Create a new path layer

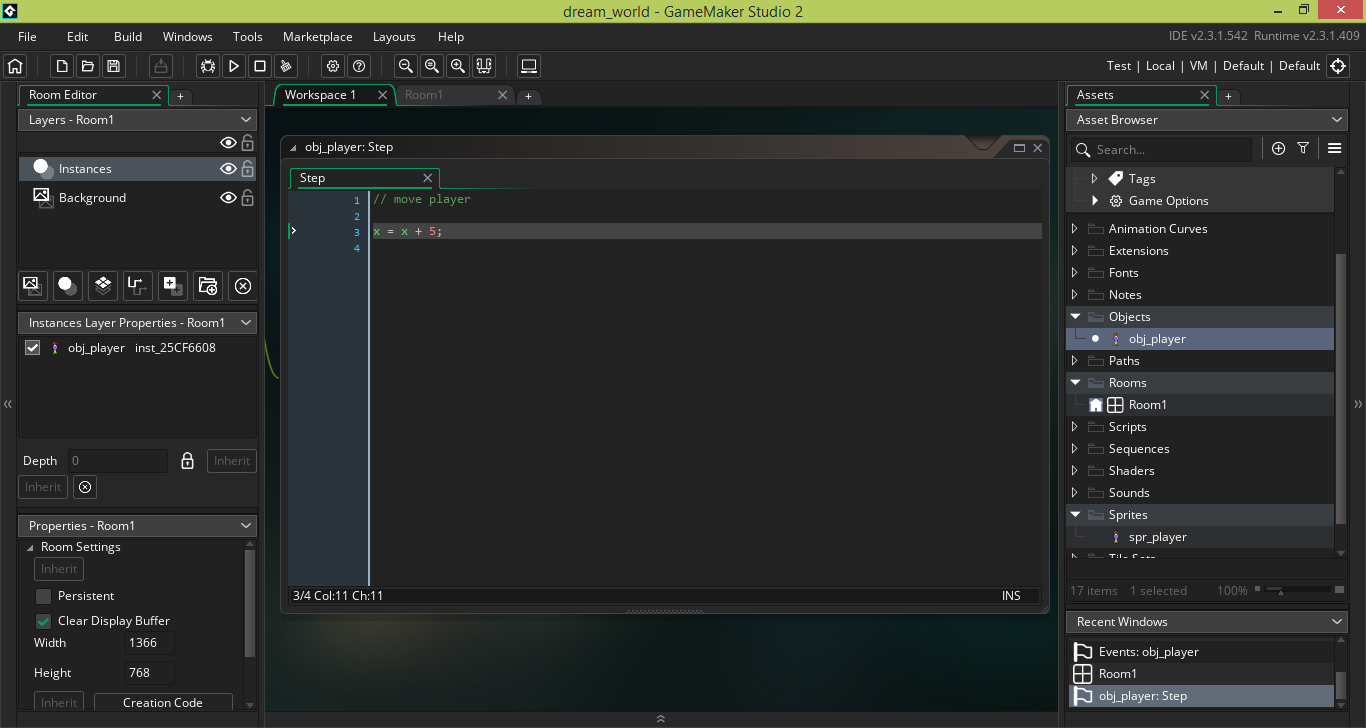138,285
